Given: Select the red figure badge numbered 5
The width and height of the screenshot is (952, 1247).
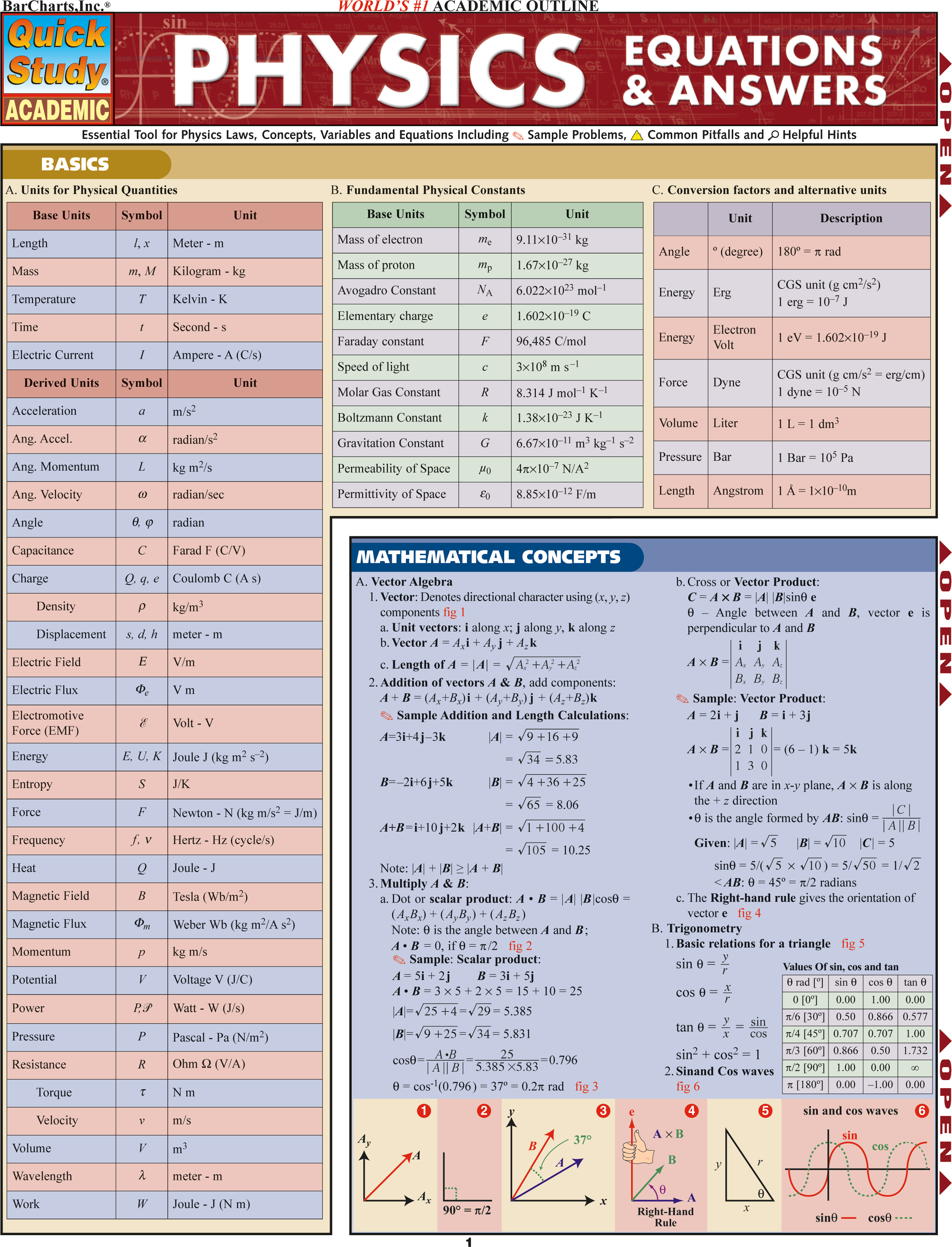Looking at the screenshot, I should (765, 1111).
